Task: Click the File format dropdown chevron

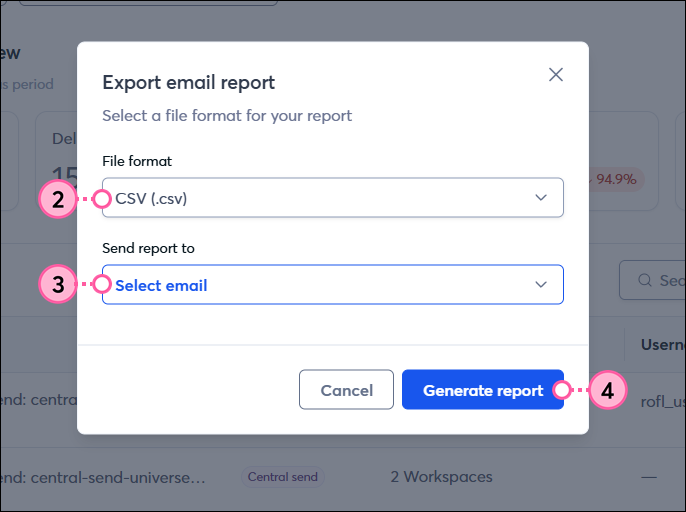Action: point(541,198)
